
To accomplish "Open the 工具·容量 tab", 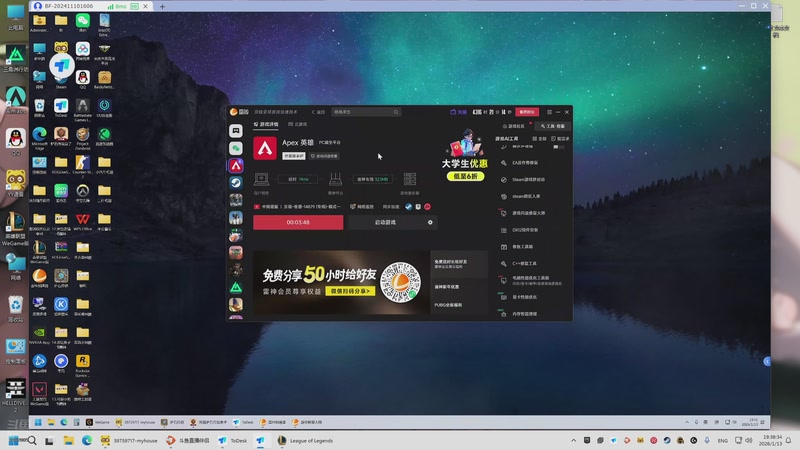I will (553, 126).
